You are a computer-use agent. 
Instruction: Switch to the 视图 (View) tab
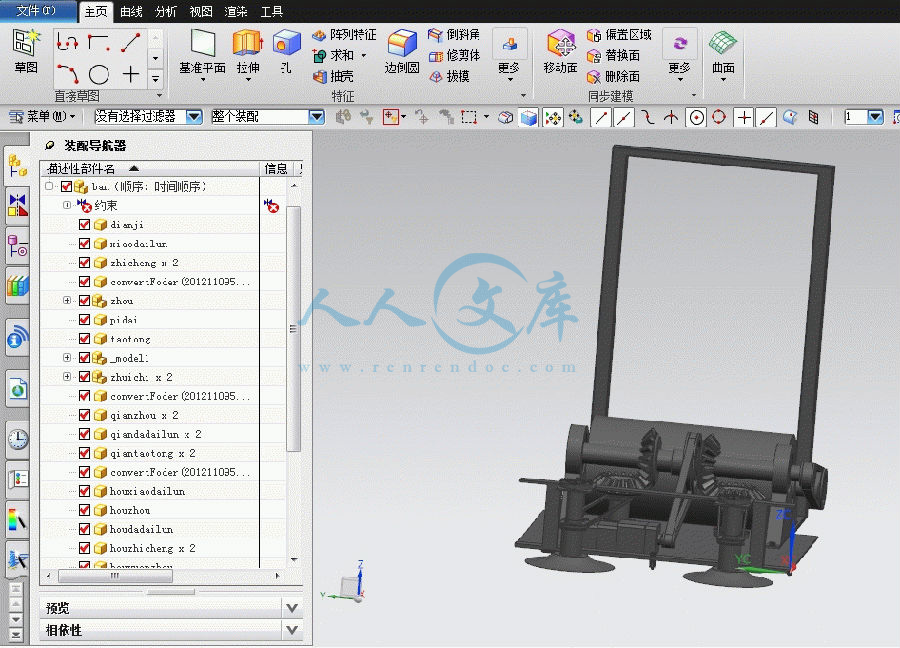[201, 11]
